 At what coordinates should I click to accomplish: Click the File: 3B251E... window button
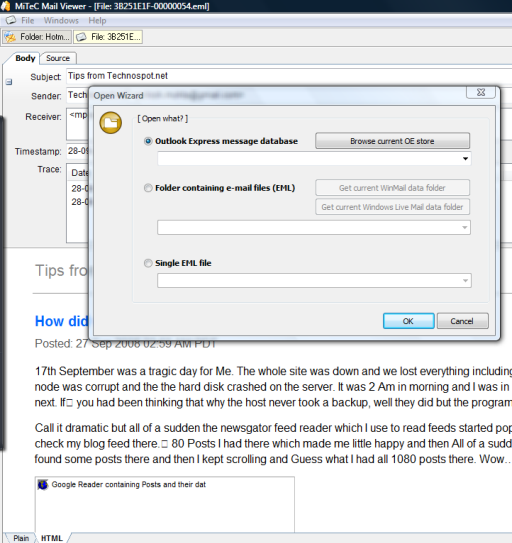tap(108, 37)
